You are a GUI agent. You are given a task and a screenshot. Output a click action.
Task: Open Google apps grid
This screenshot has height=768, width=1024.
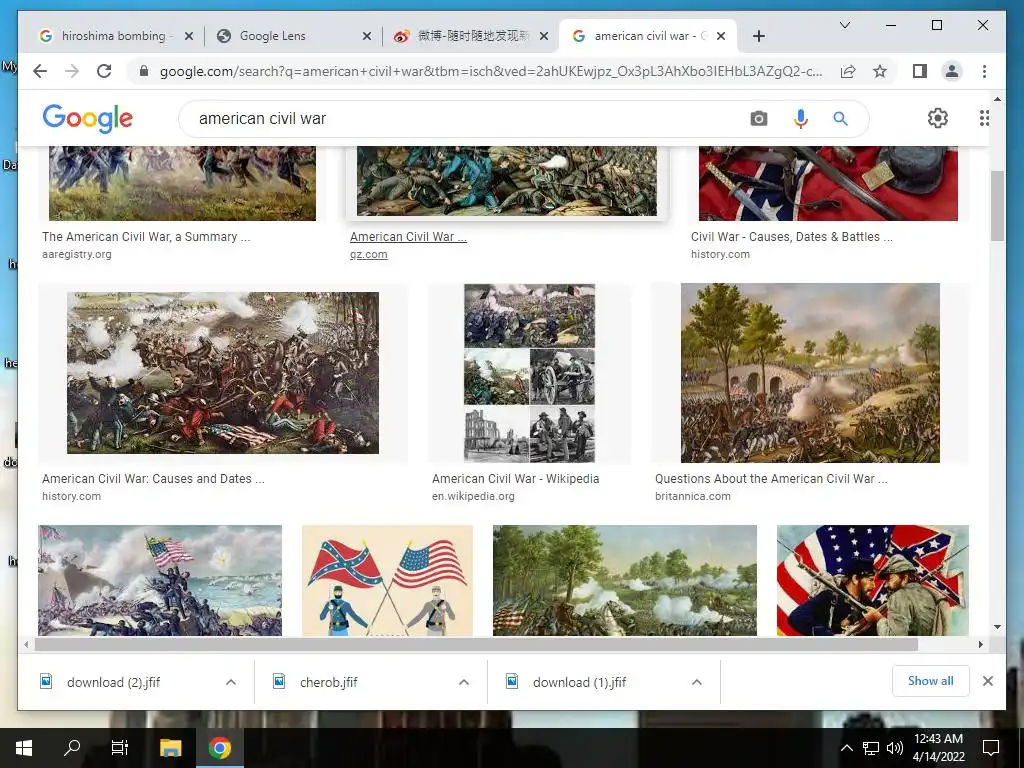tap(984, 118)
